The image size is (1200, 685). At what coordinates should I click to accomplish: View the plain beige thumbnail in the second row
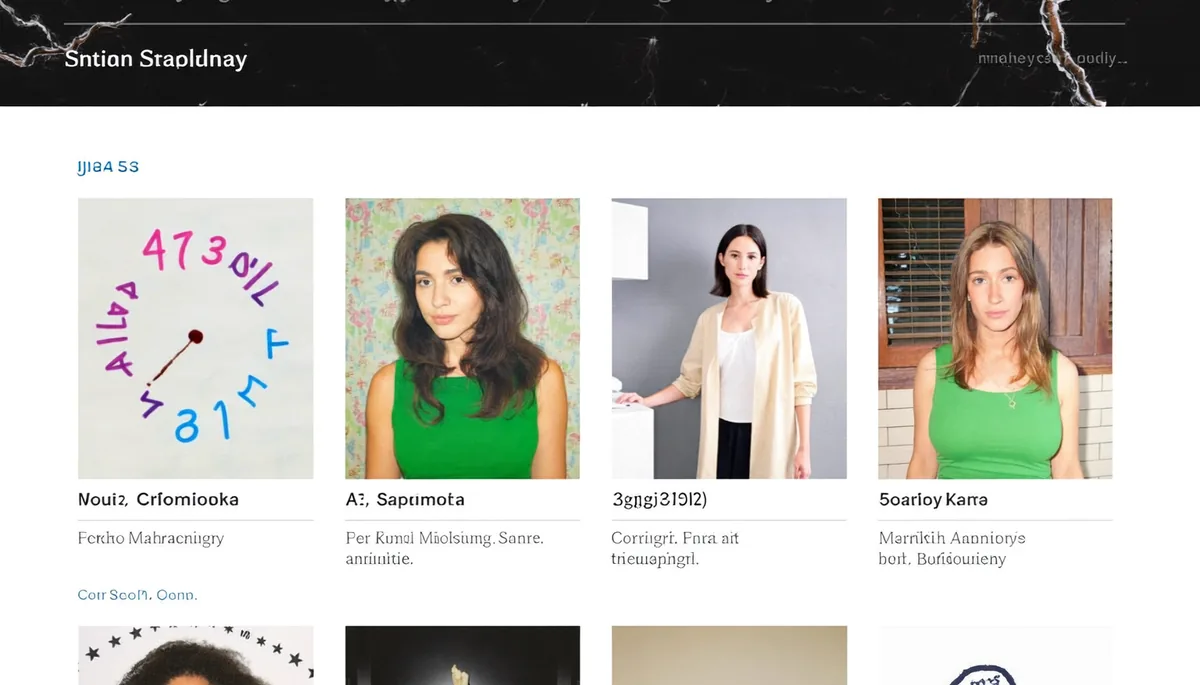pos(729,655)
